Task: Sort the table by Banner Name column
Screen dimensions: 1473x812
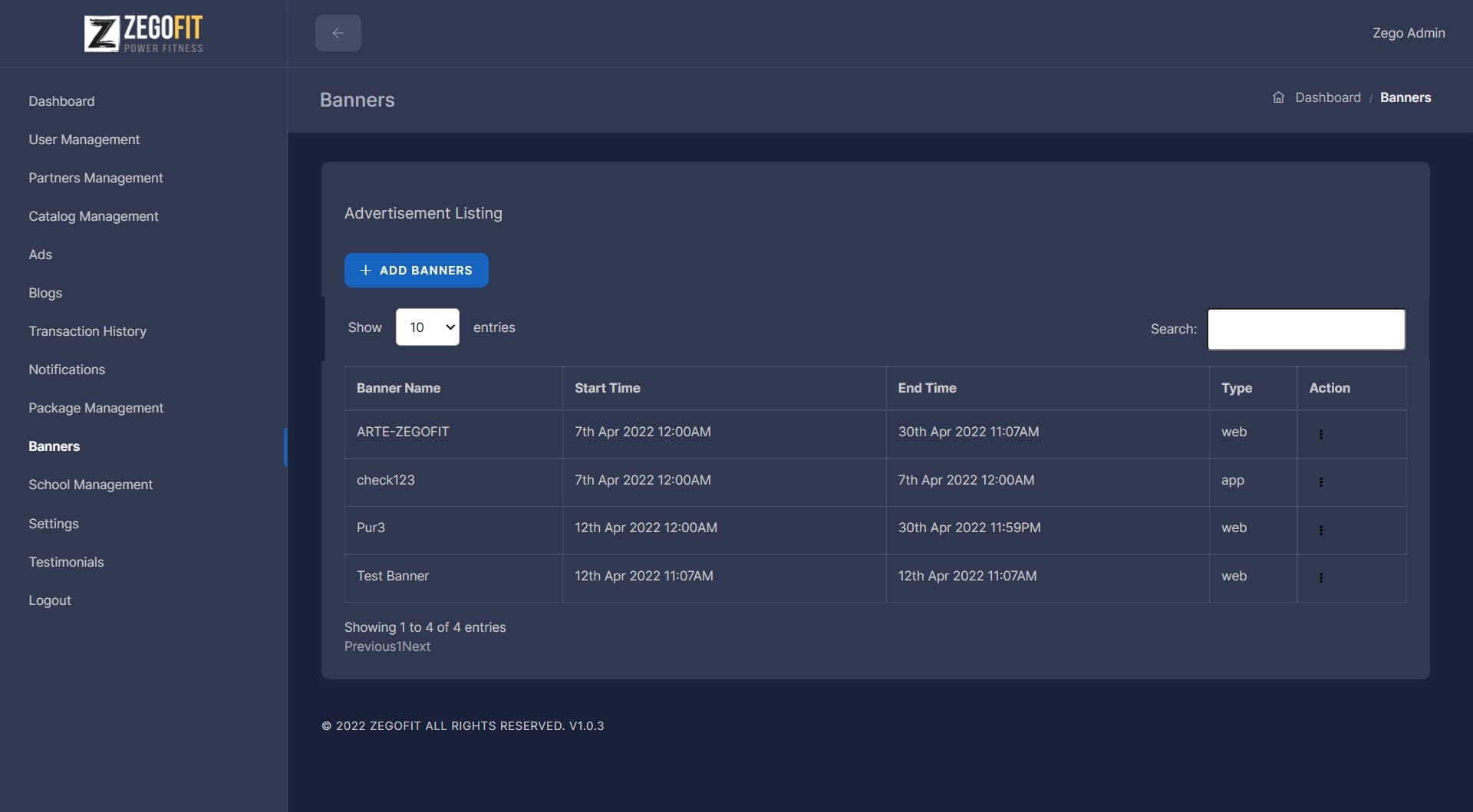Action: click(398, 388)
